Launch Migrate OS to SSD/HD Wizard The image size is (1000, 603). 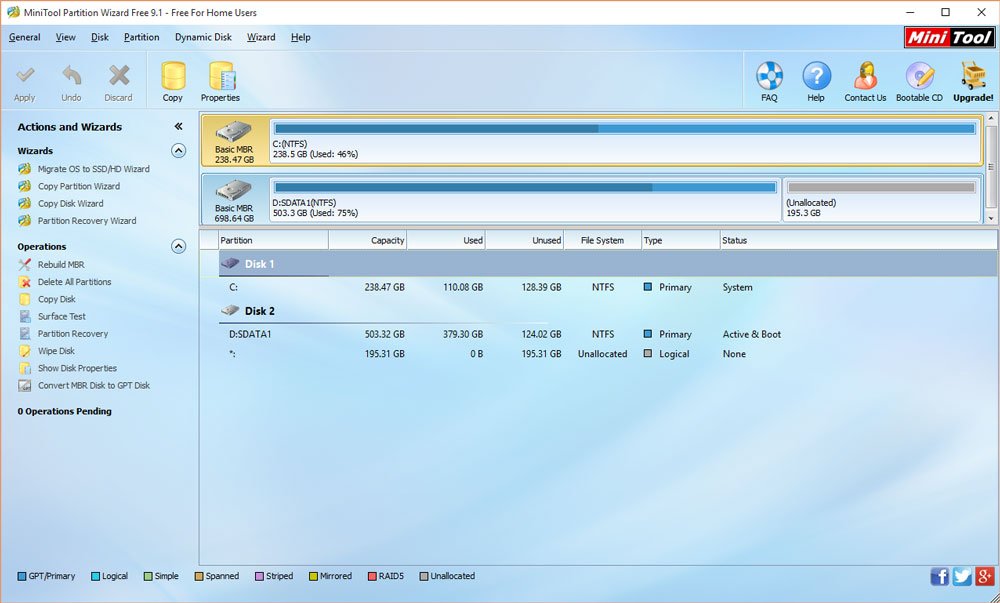[93, 169]
